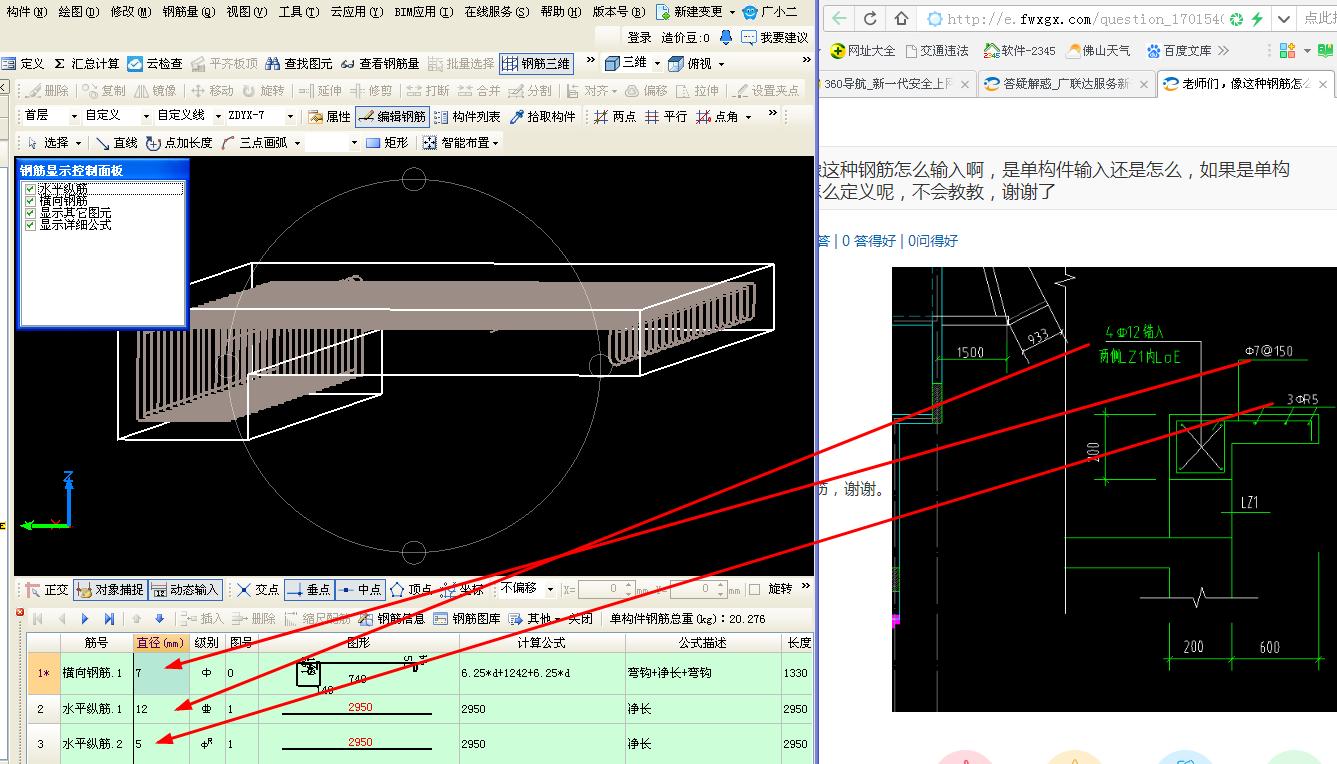The width and height of the screenshot is (1337, 764).
Task: Open 构件列表 component list
Action: (x=467, y=116)
